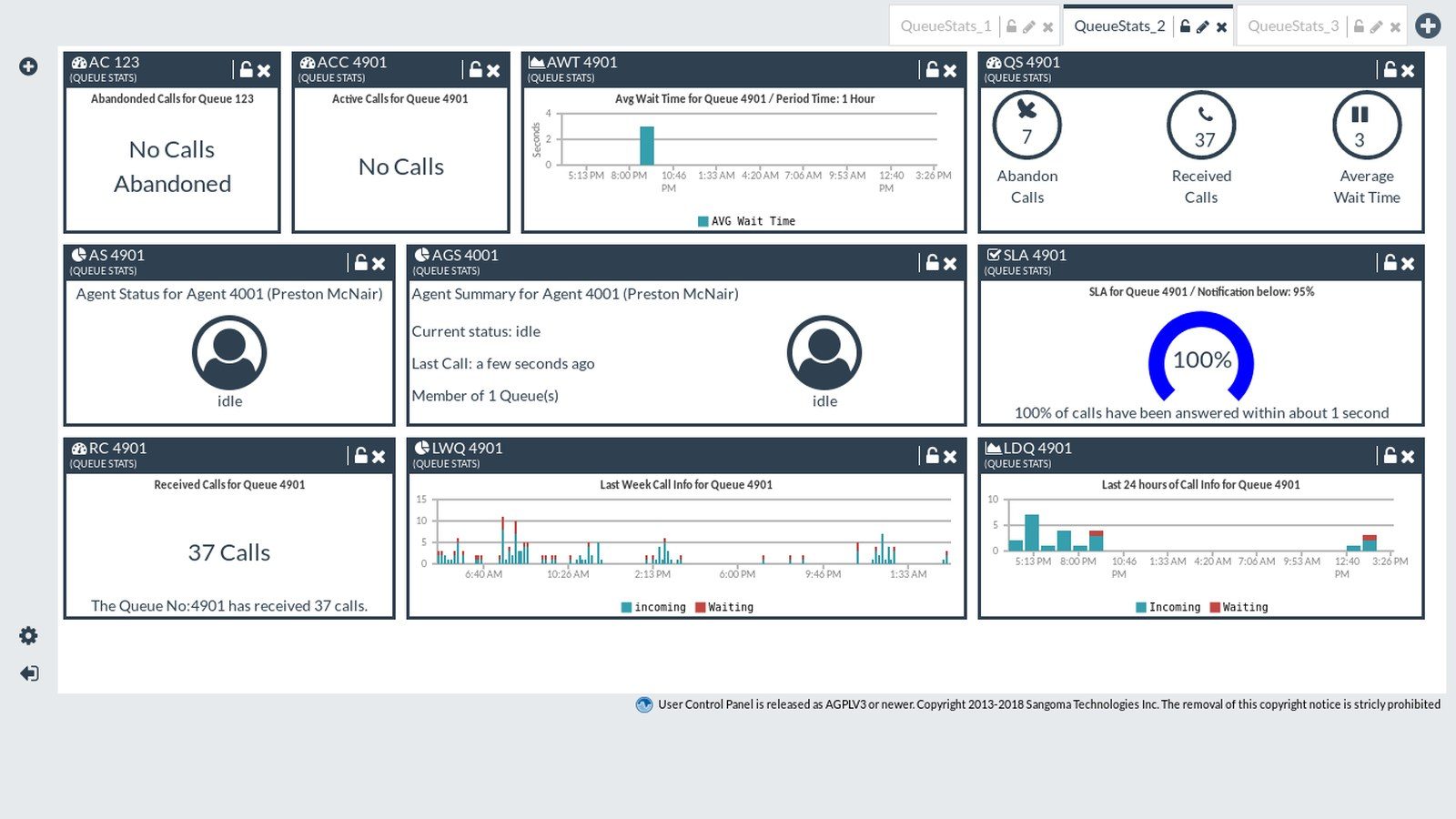The width and height of the screenshot is (1456, 819).
Task: Open the QueueStats_3 tab
Action: click(x=1293, y=26)
